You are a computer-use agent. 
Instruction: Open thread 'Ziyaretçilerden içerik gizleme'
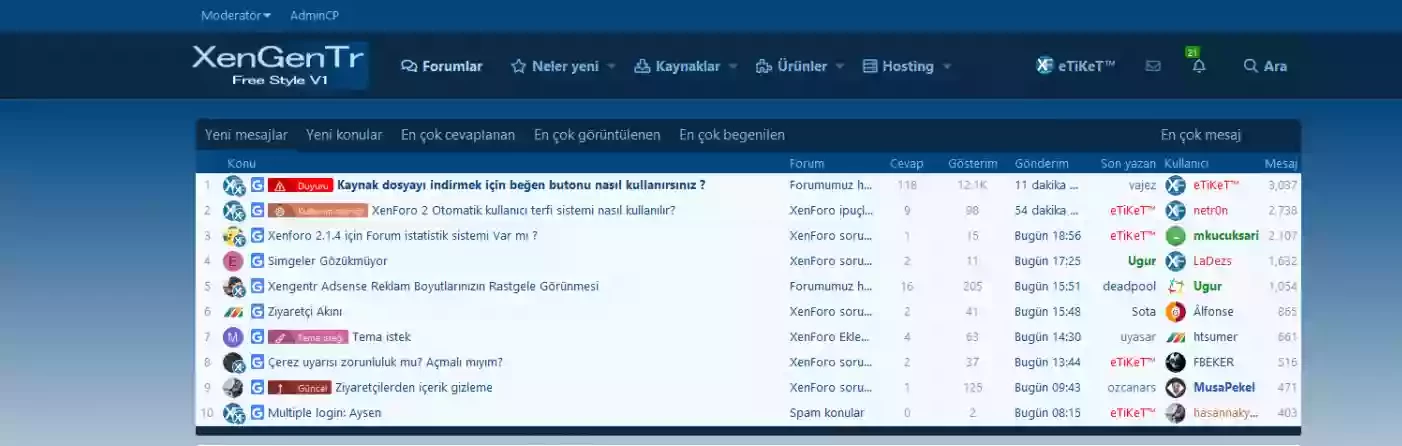click(414, 388)
